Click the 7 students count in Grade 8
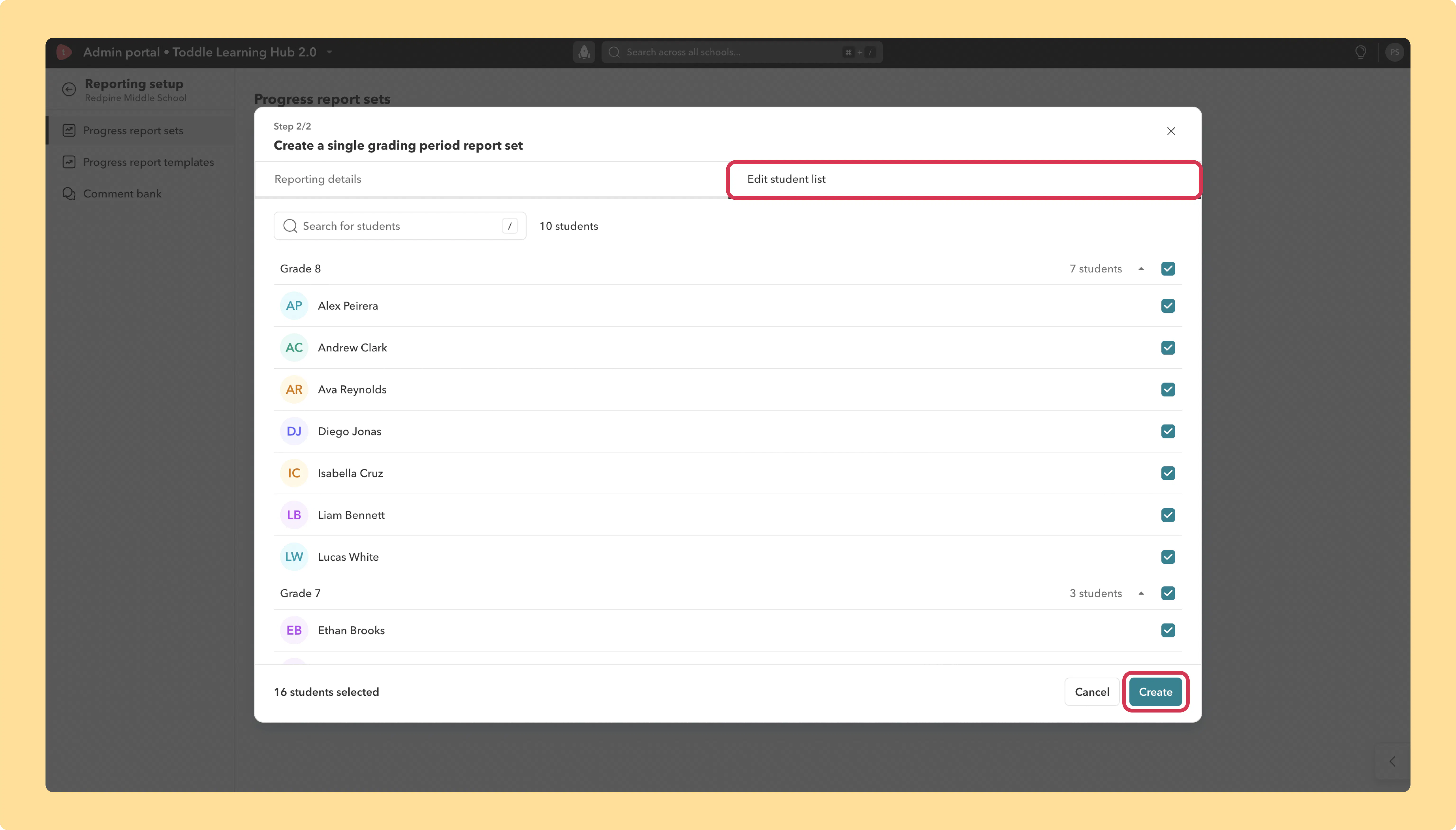This screenshot has width=1456, height=830. (x=1096, y=269)
